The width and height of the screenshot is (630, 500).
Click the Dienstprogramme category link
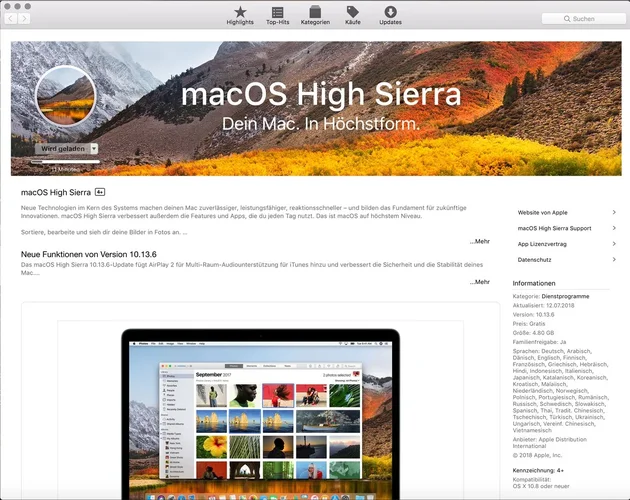tap(565, 296)
